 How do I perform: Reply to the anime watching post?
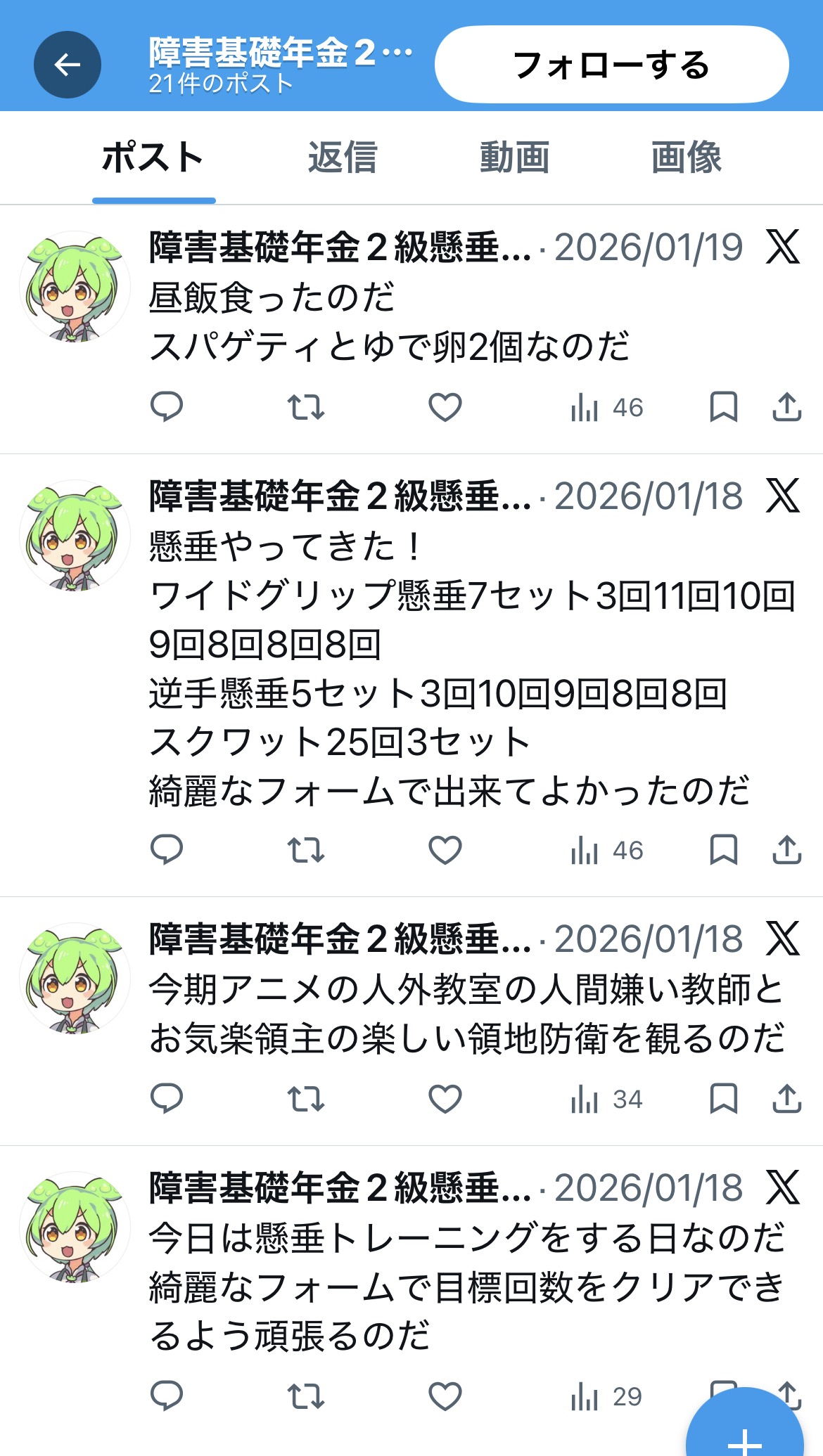pos(167,1098)
